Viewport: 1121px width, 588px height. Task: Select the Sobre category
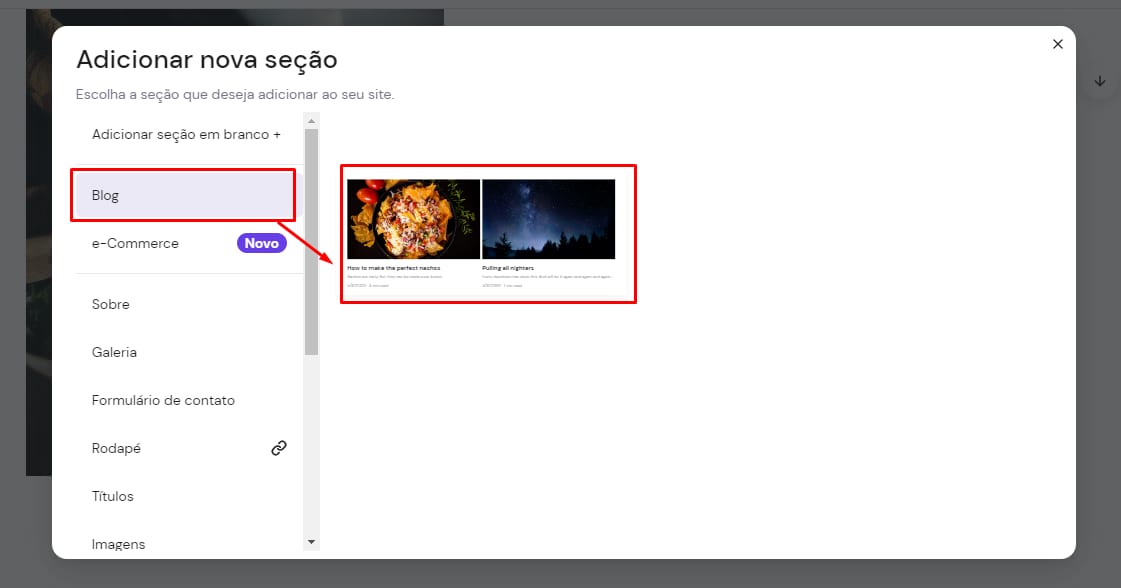pyautogui.click(x=111, y=304)
